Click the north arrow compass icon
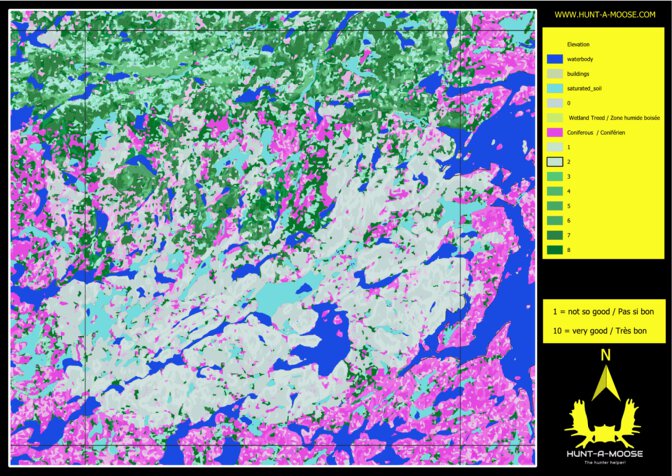Viewport: 672px width, 476px height. (606, 381)
